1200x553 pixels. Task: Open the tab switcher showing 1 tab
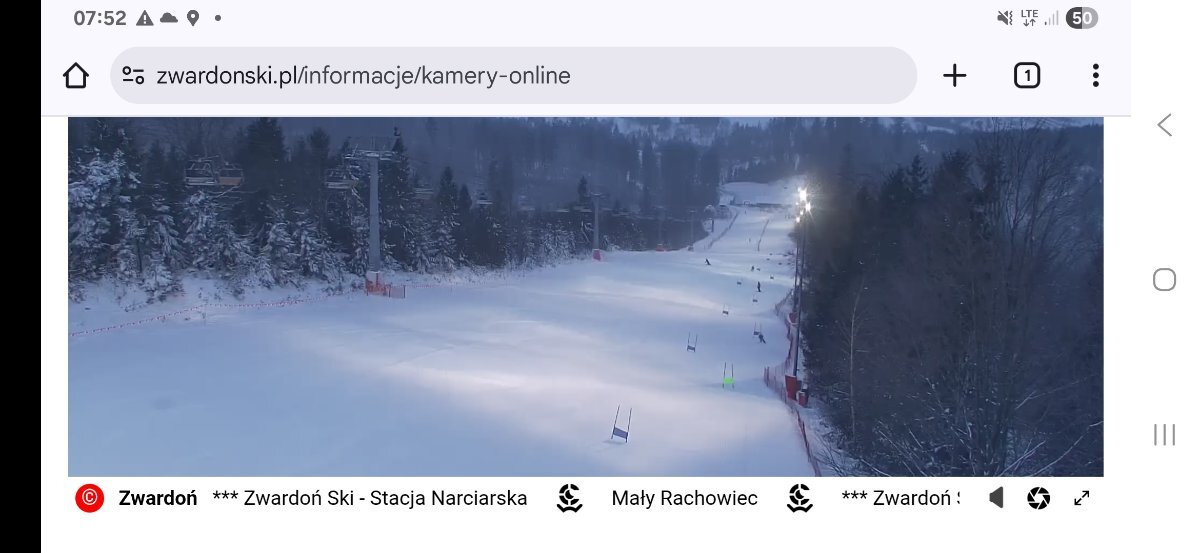pos(1027,75)
